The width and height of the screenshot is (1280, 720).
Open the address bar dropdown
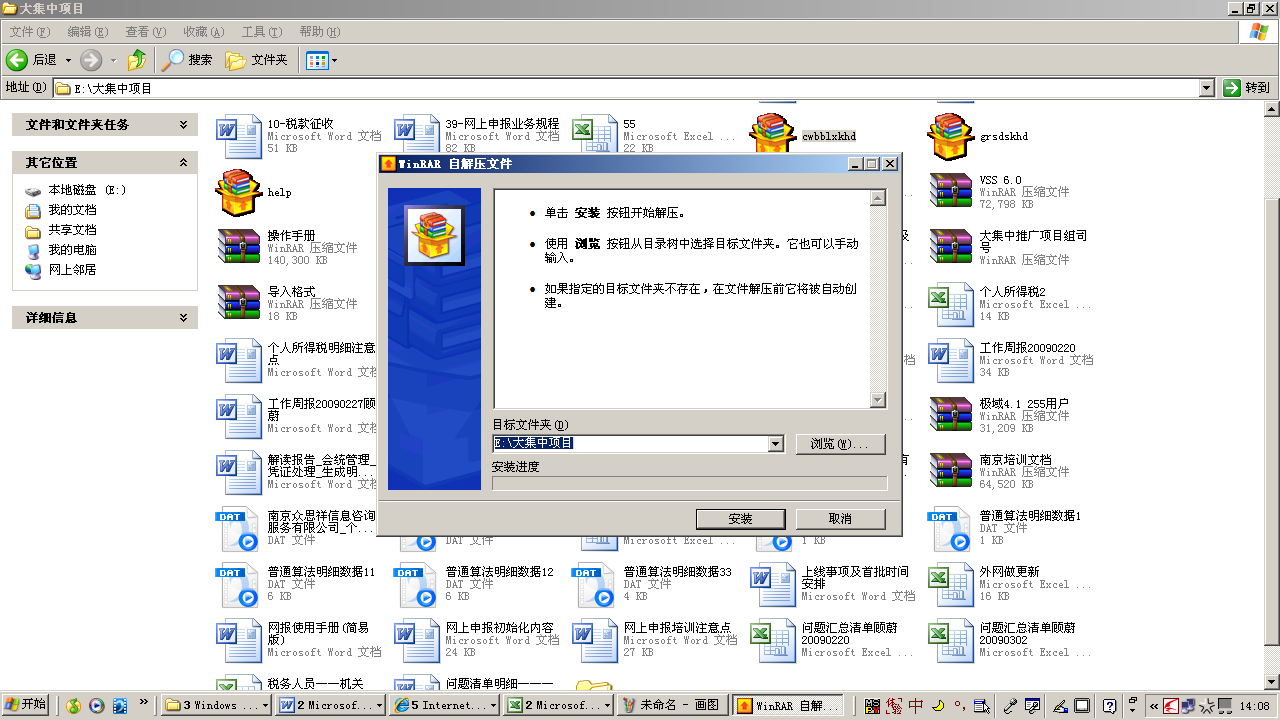pyautogui.click(x=1206, y=88)
